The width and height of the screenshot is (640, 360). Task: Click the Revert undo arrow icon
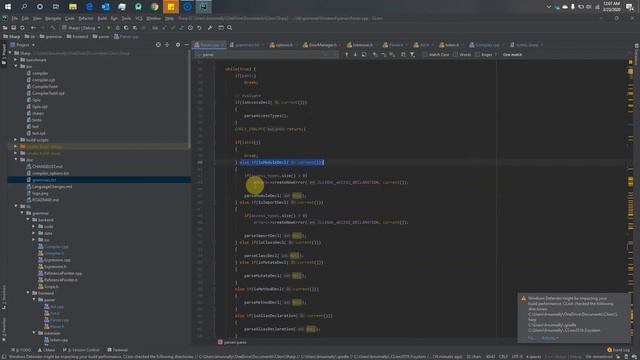click(199, 28)
